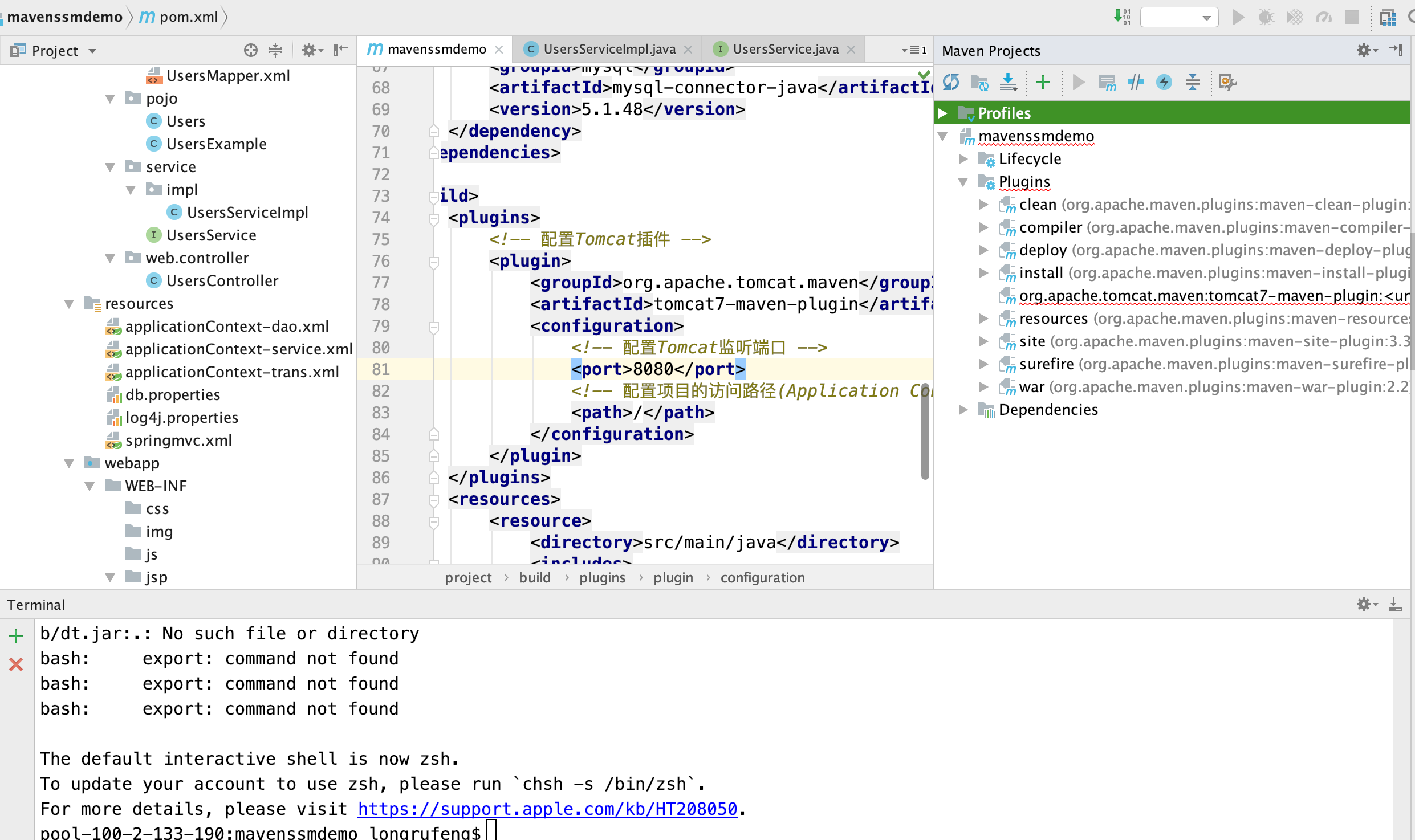Screen dimensions: 1415x840
Task: Click the plugins breadcrumb in editor footer
Action: coord(602,577)
